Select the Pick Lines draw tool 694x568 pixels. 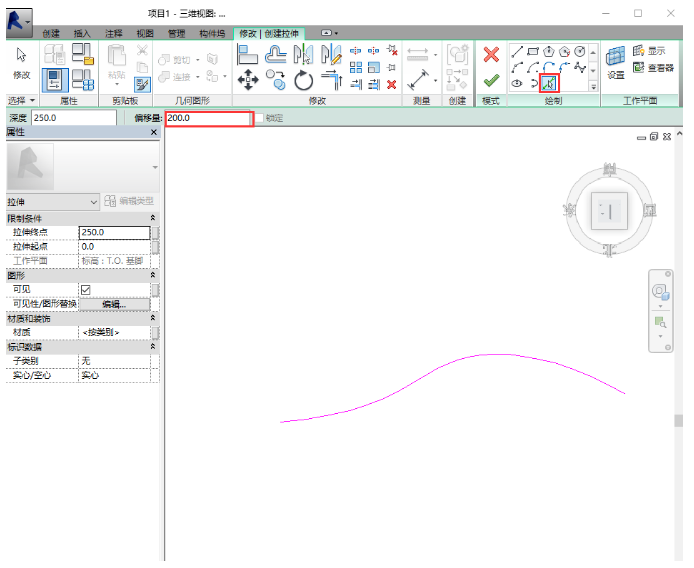(549, 84)
